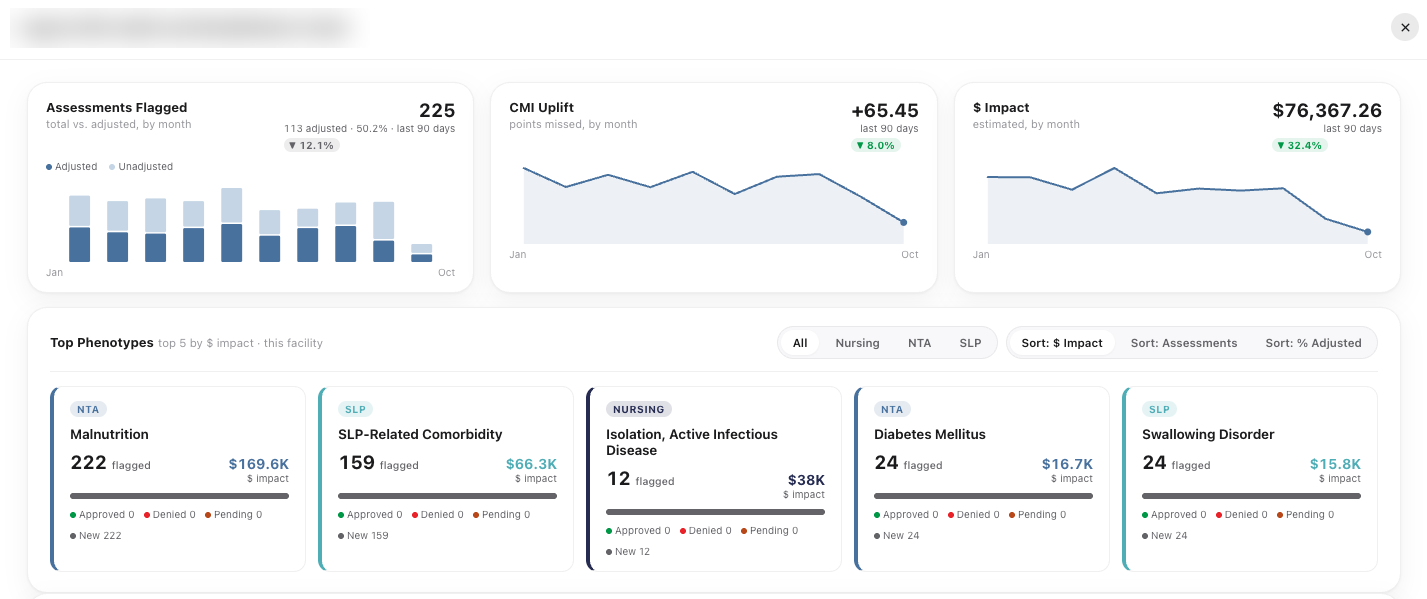Screen dimensions: 1427x599
Task: Select Isolation, Active Infectious Disease title
Action: 692,442
